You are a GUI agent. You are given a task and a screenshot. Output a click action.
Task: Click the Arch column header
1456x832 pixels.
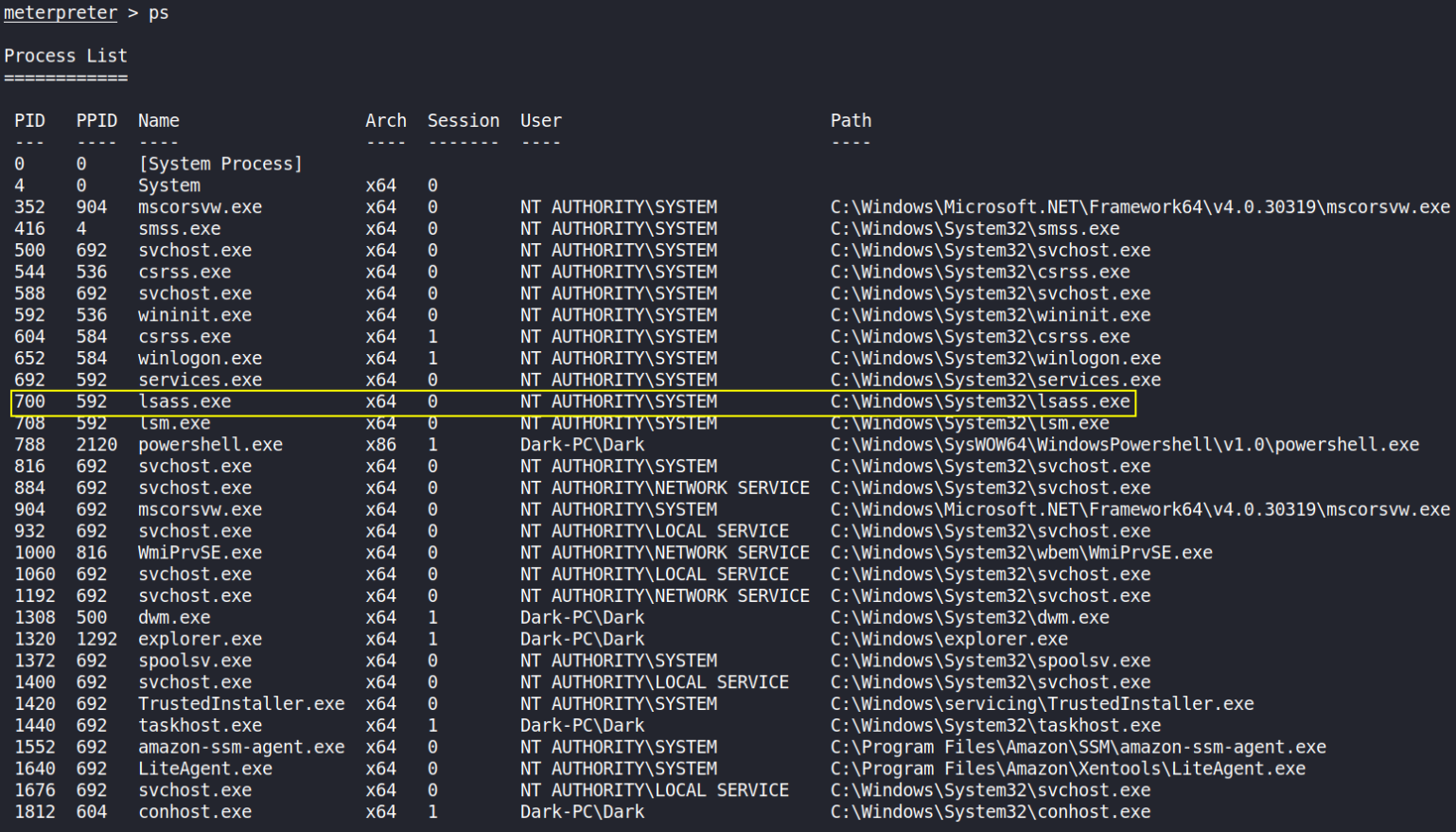click(x=386, y=120)
